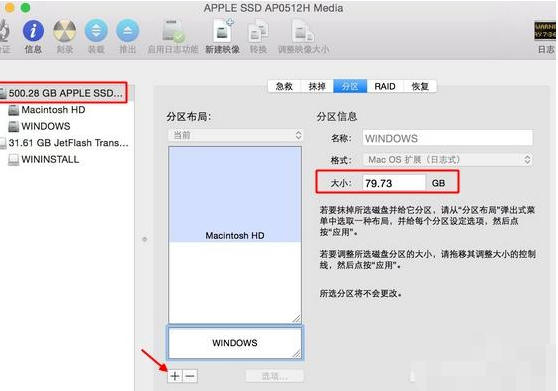Image resolution: width=558 pixels, height=391 pixels.
Task: Click the Macintosh HD partition resize handle
Action: pyautogui.click(x=296, y=318)
